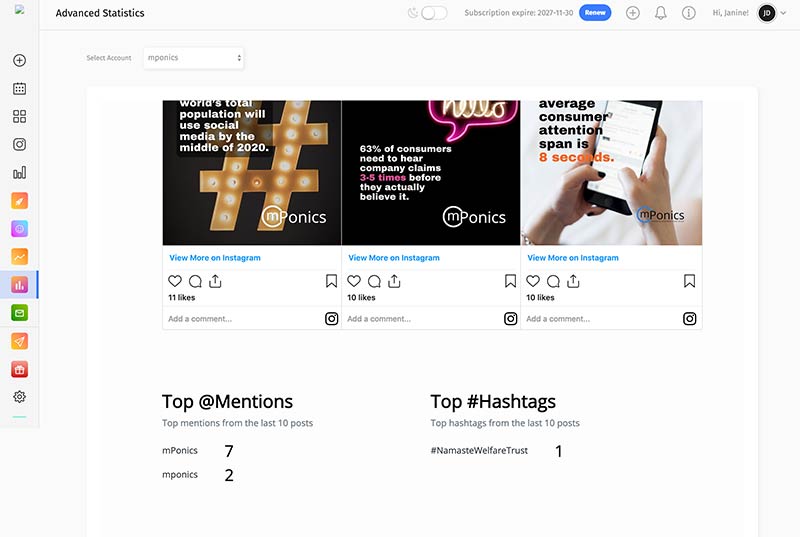Click the info circle icon in header

[x=689, y=13]
